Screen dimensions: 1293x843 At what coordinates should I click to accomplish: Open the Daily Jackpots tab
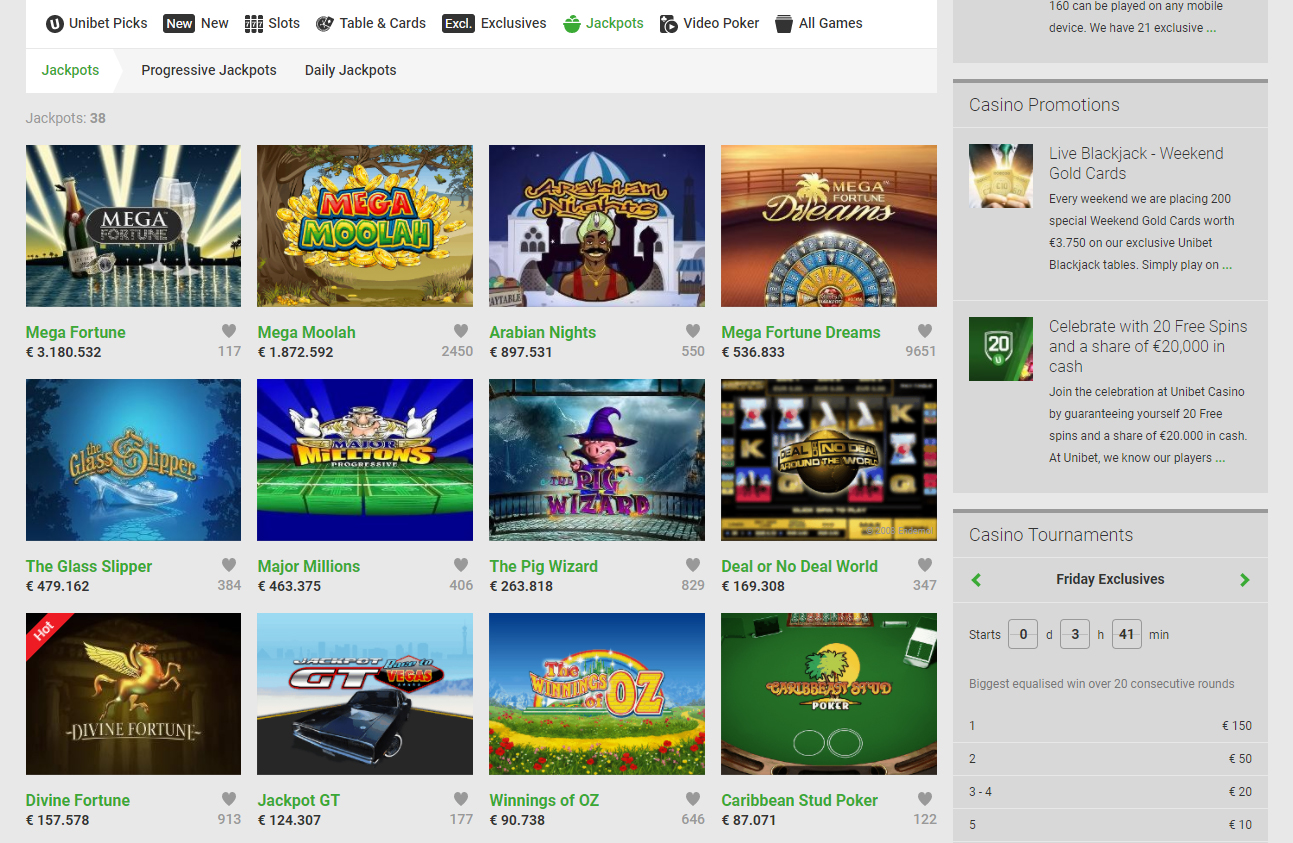coord(350,70)
